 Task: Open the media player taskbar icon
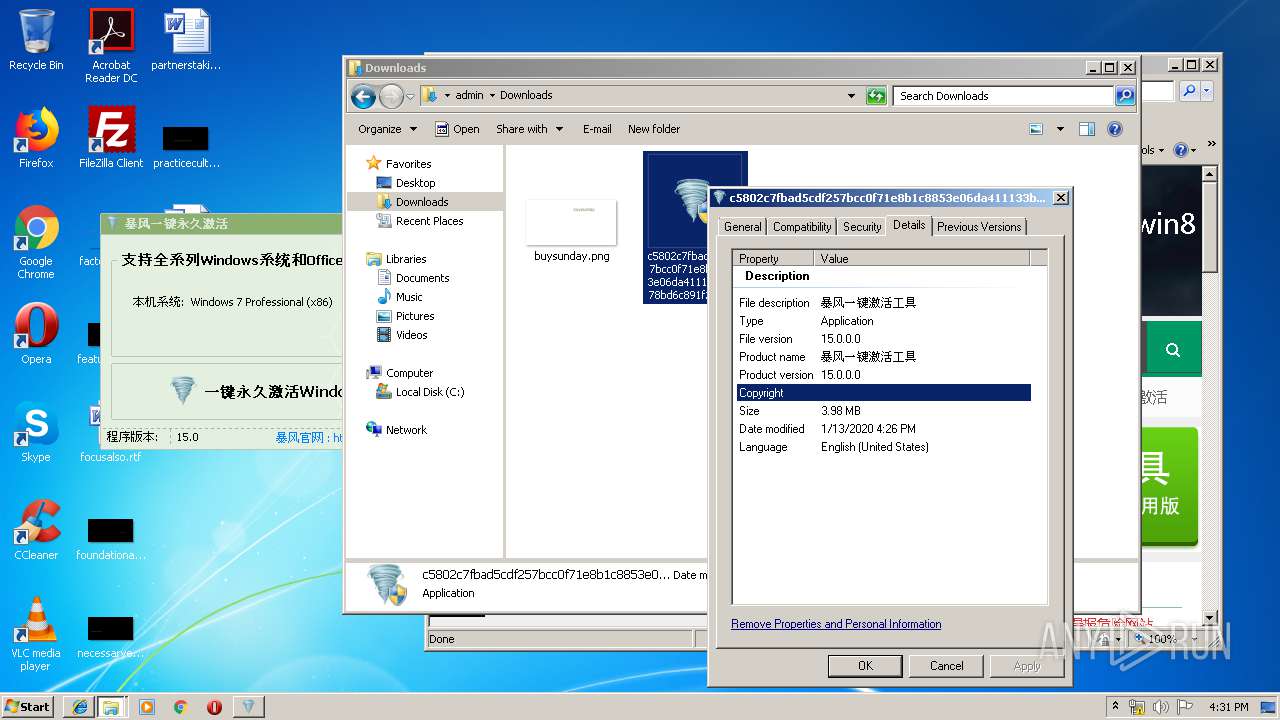pyautogui.click(x=147, y=706)
